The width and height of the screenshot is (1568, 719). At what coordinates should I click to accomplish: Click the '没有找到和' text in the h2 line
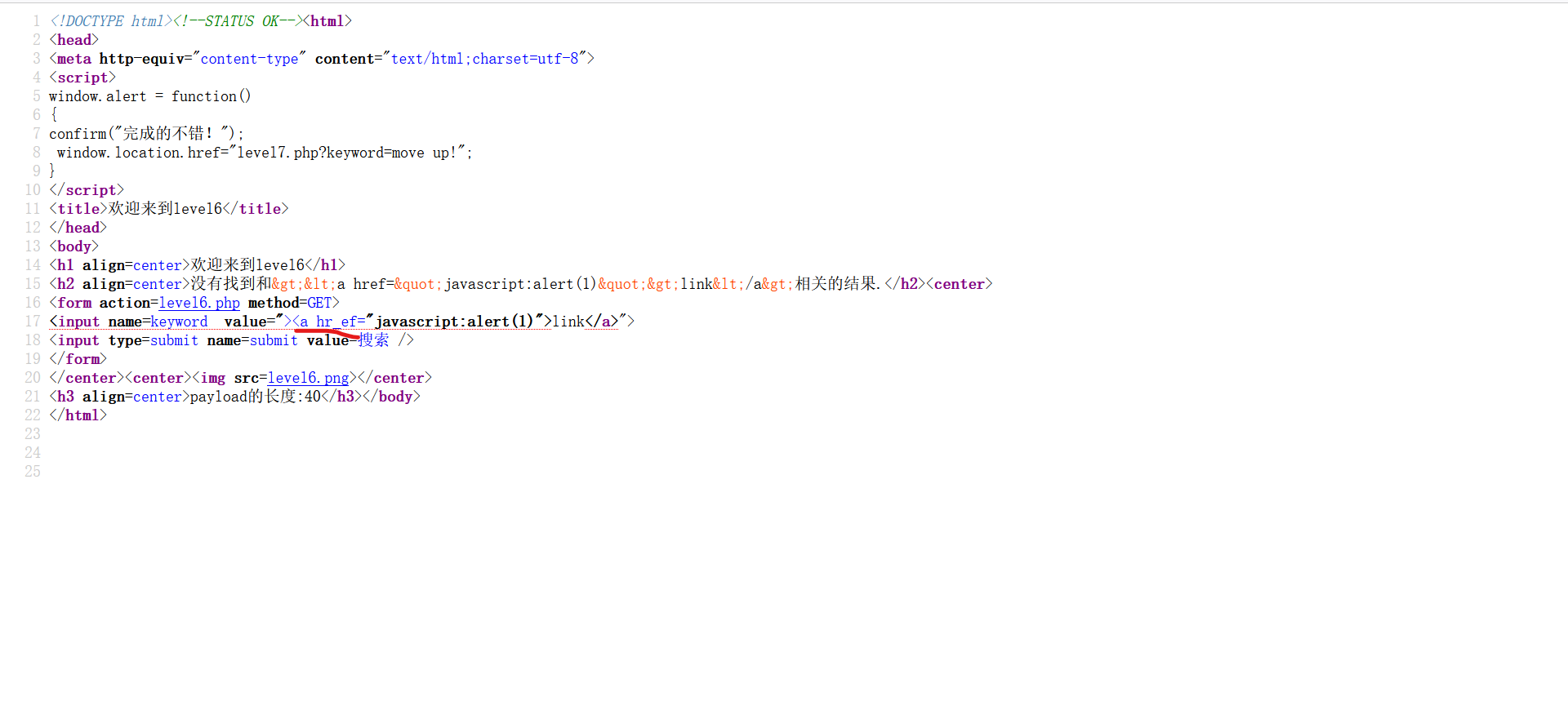click(231, 284)
